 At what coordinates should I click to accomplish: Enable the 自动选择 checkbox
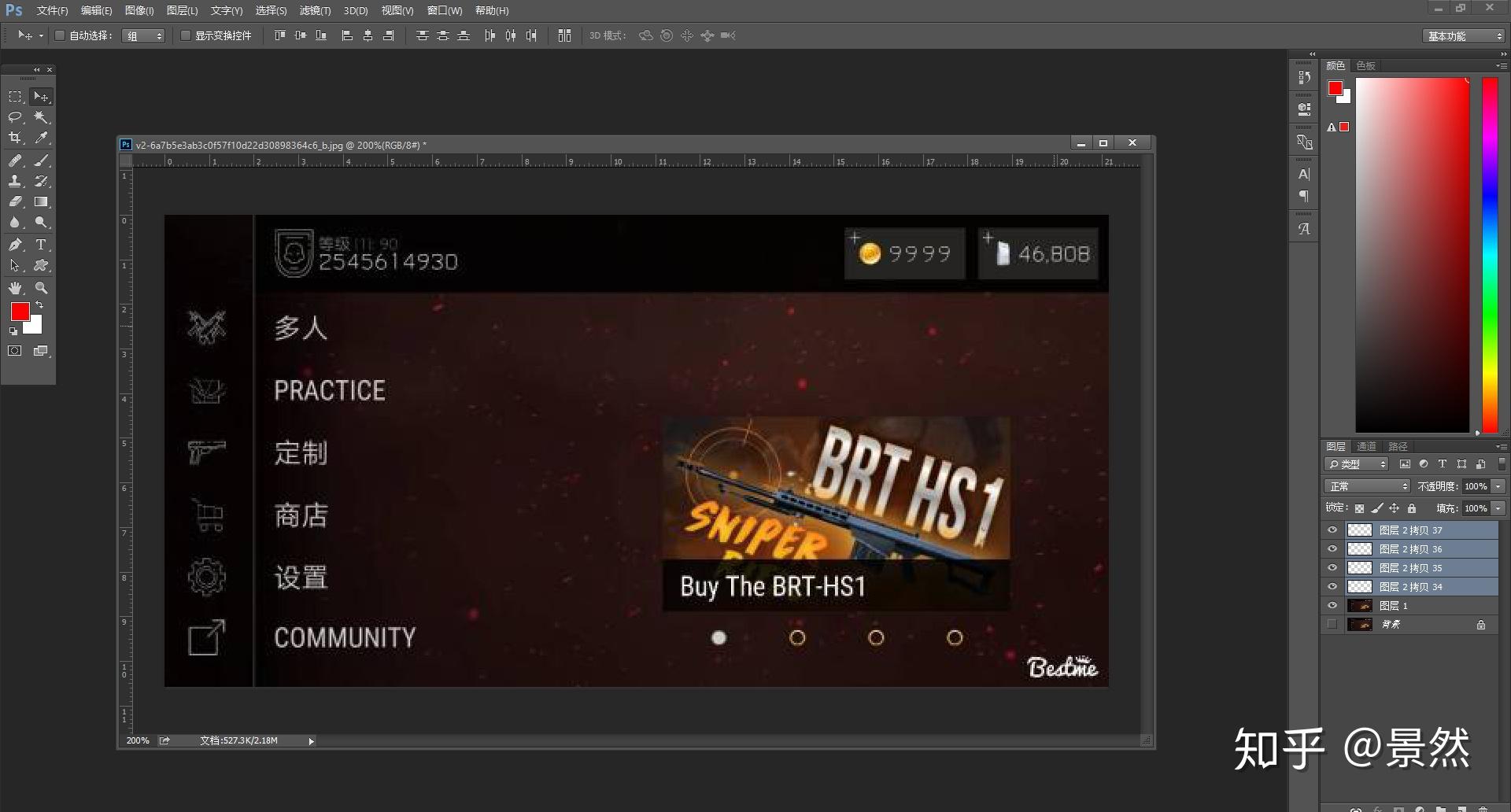click(x=60, y=35)
